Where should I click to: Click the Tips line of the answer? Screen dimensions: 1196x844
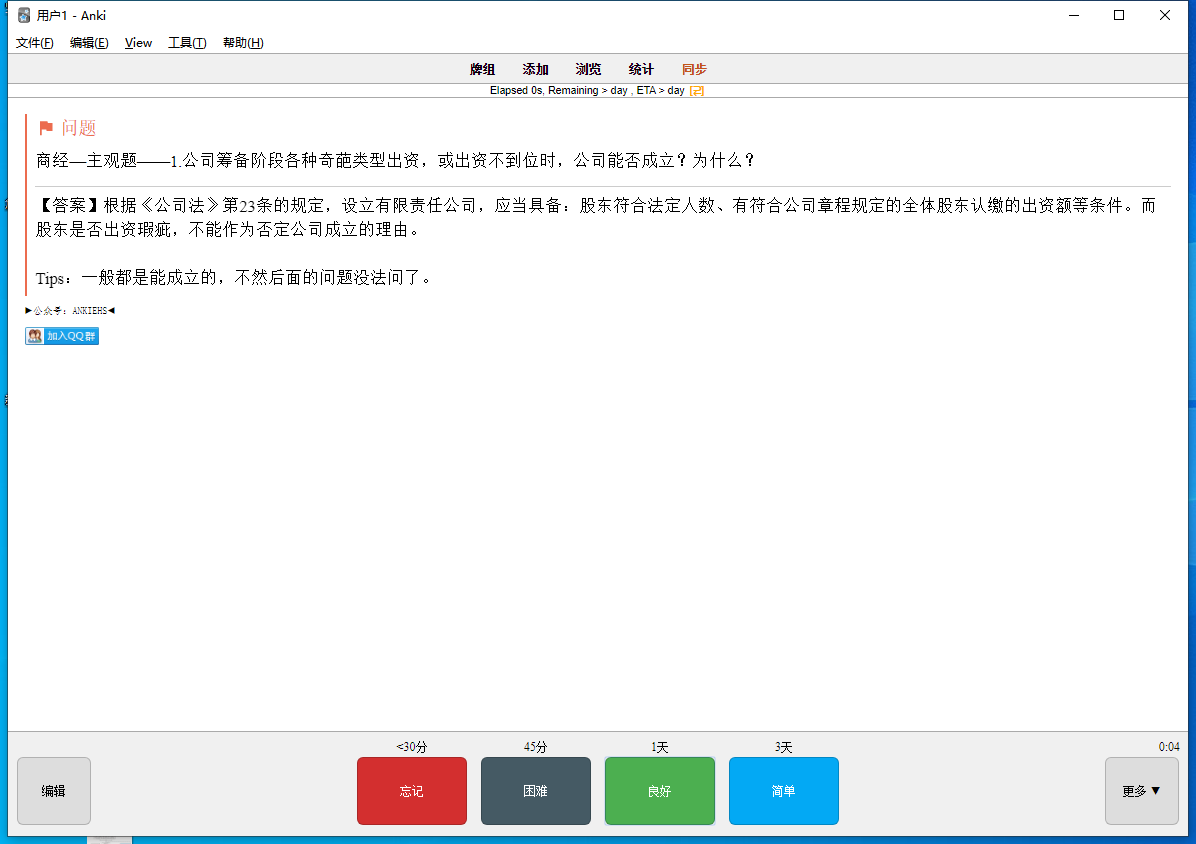click(x=235, y=278)
